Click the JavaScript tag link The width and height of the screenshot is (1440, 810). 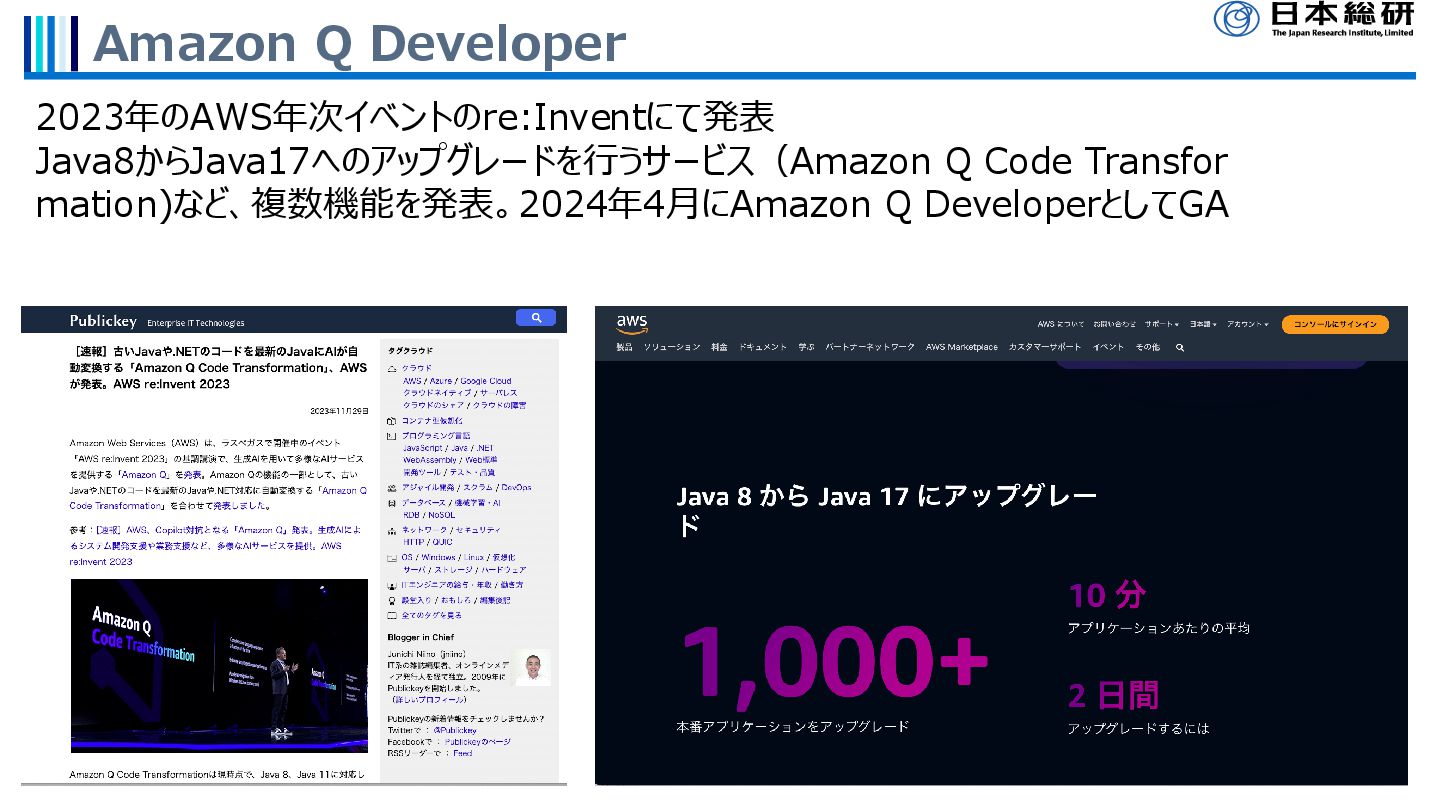click(423, 448)
